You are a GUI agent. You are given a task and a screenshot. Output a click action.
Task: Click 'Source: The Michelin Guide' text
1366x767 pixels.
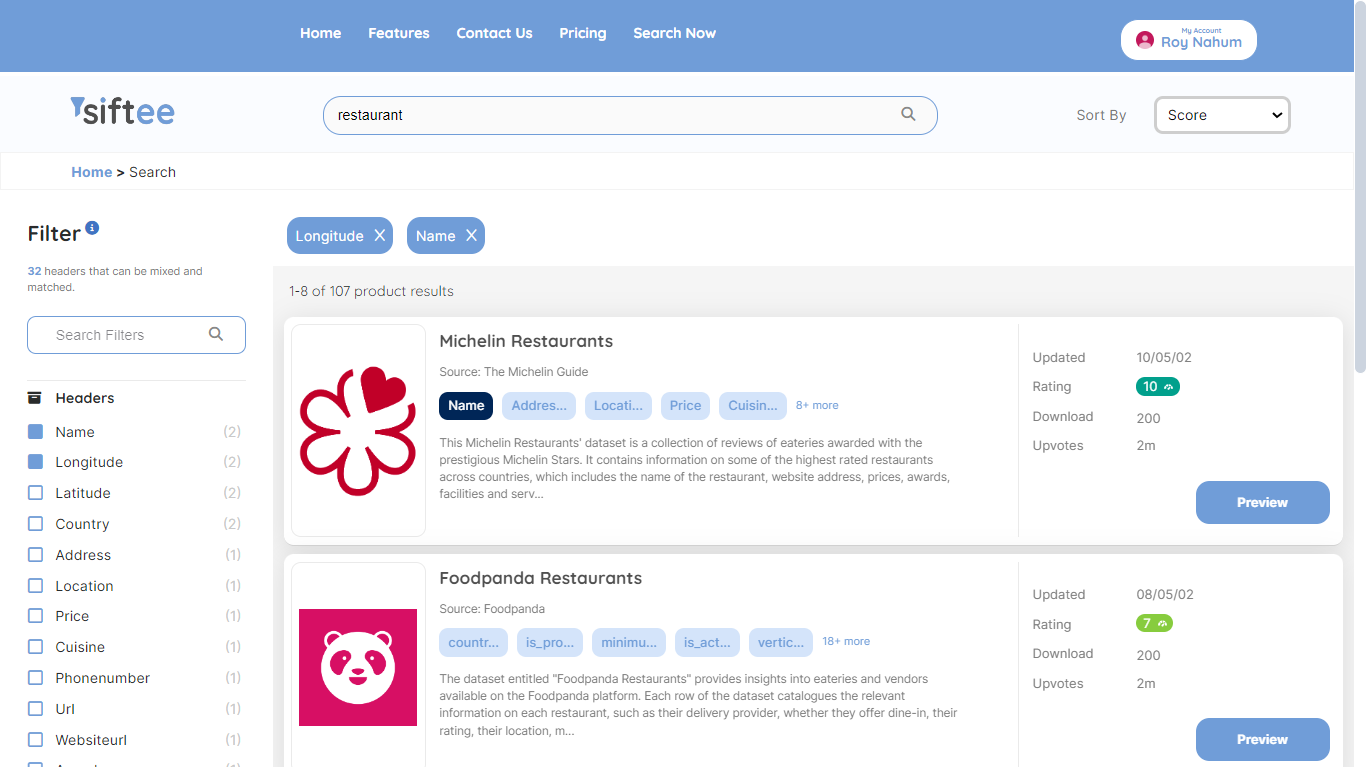(x=514, y=372)
